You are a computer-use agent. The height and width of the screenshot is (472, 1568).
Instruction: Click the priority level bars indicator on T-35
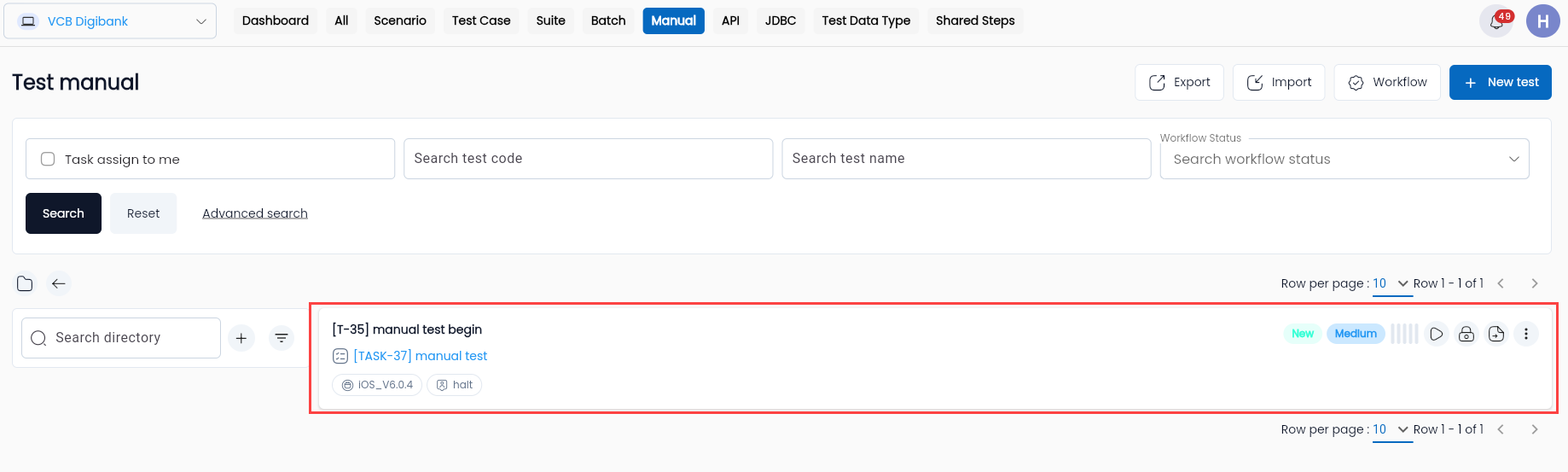[x=1404, y=334]
